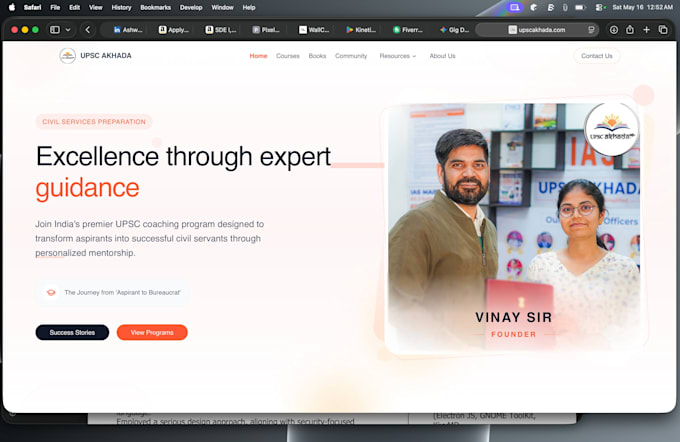Click the Success Stories button

[72, 332]
